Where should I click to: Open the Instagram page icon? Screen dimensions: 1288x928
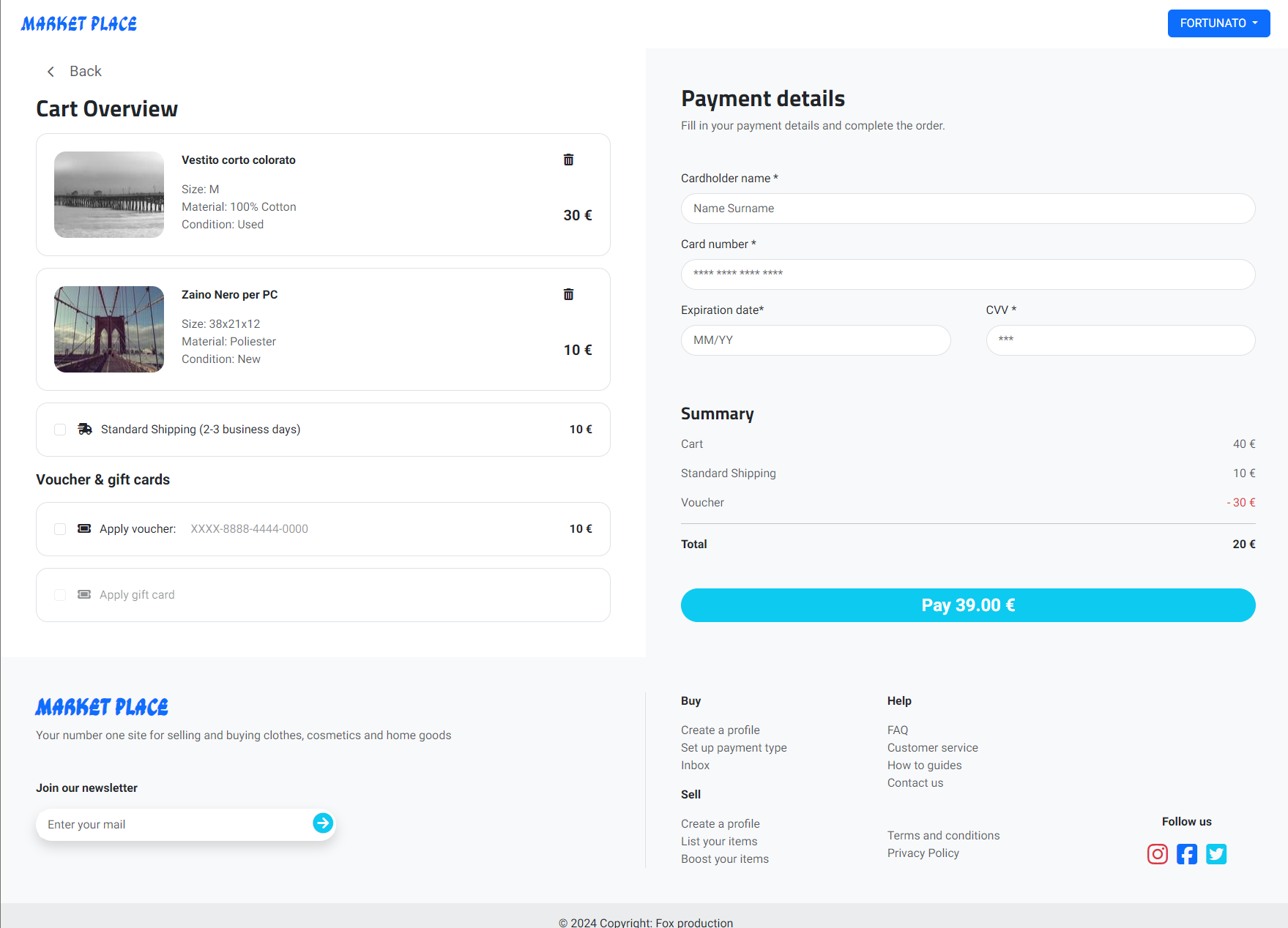point(1157,854)
